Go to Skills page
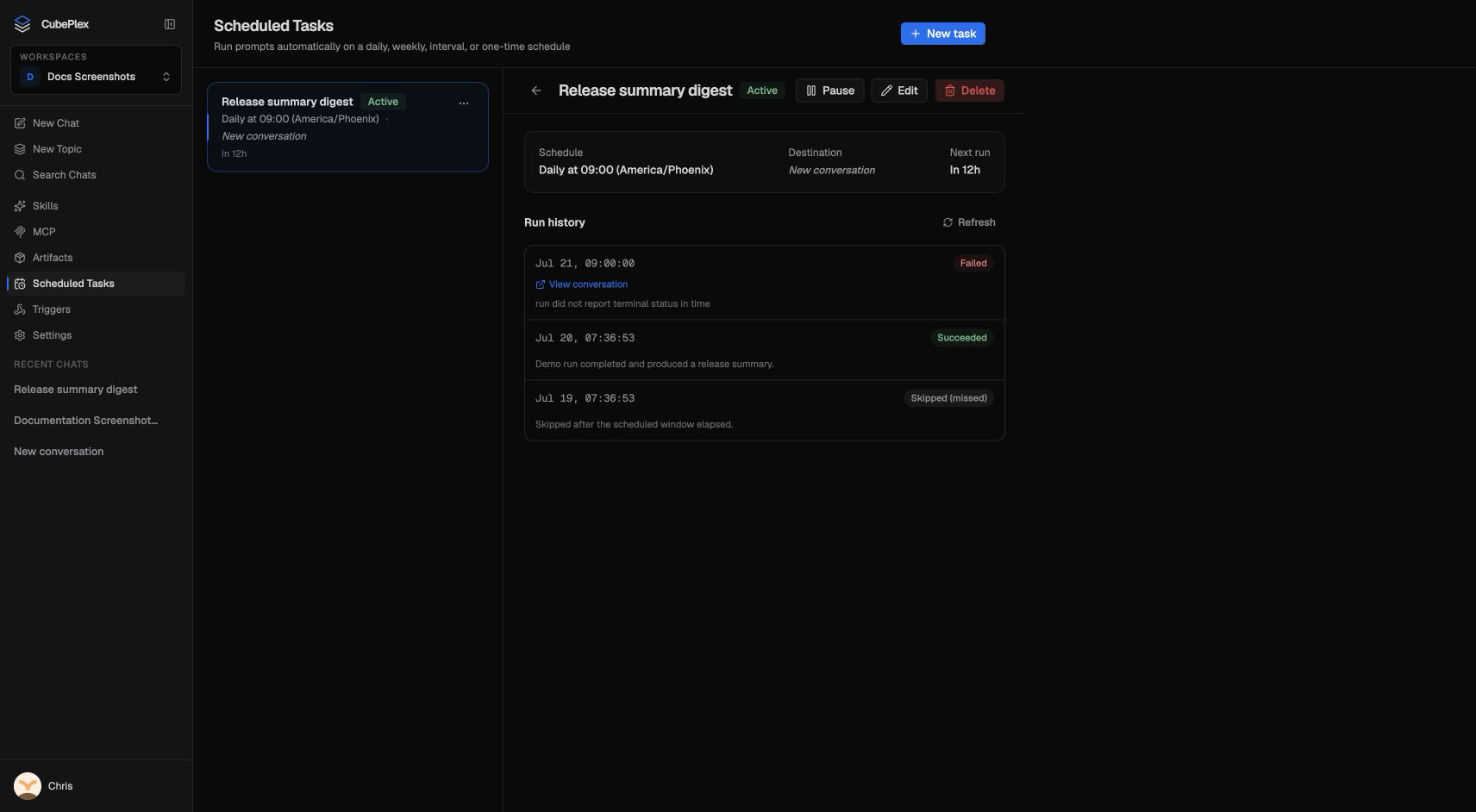Image resolution: width=1476 pixels, height=812 pixels. [96, 206]
